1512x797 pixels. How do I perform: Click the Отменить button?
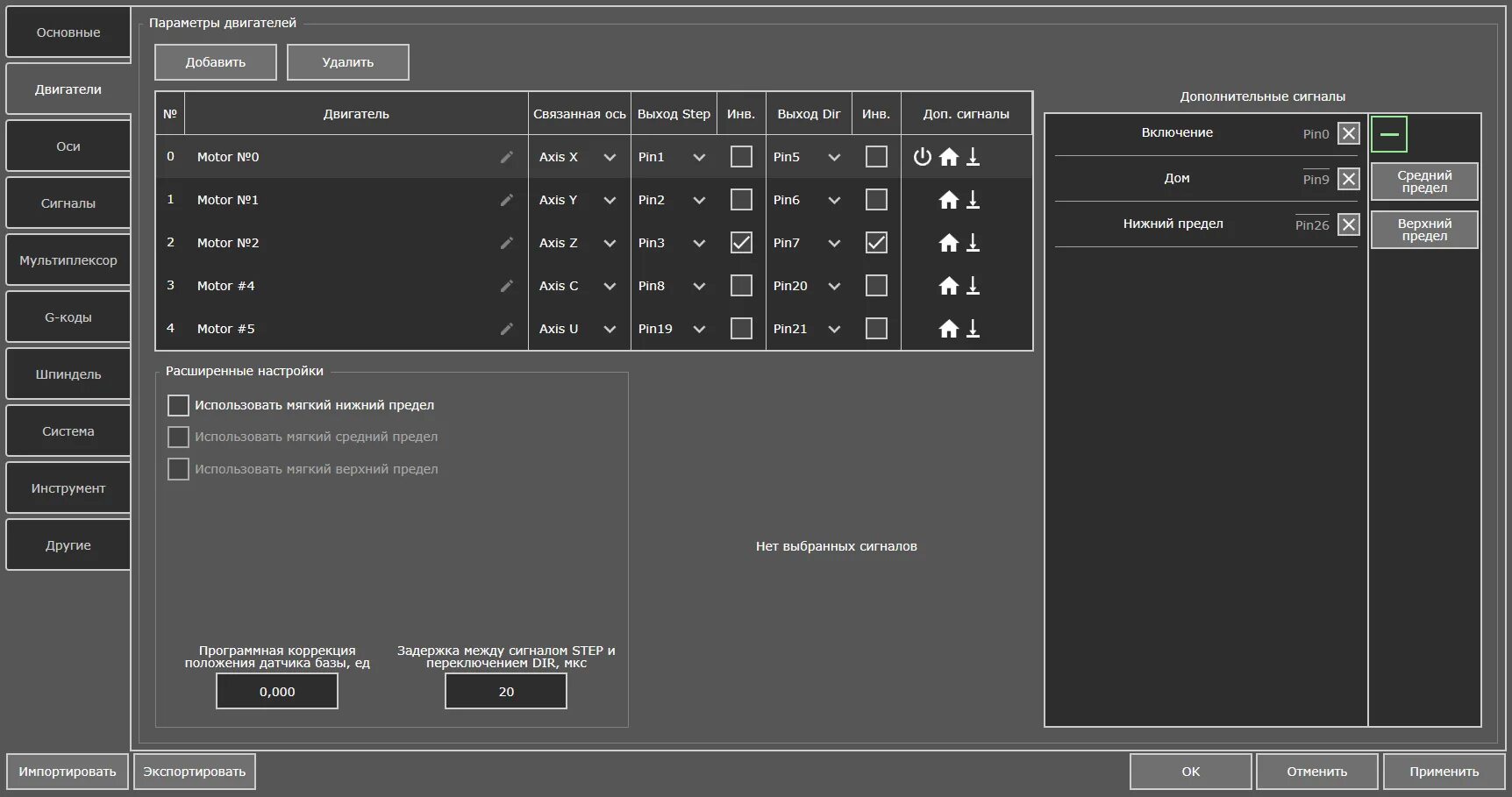tap(1317, 772)
